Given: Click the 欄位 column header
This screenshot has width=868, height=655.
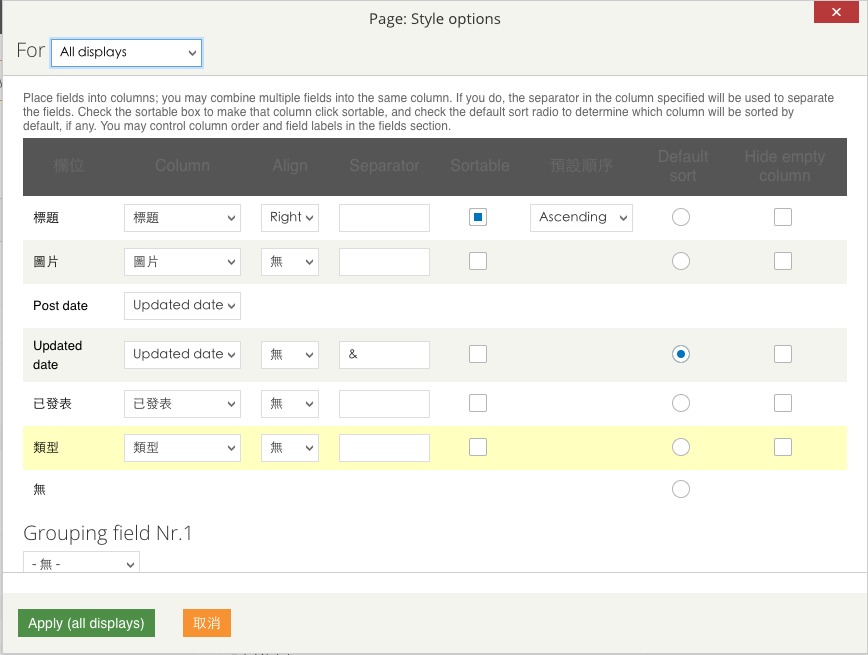Looking at the screenshot, I should (x=69, y=166).
